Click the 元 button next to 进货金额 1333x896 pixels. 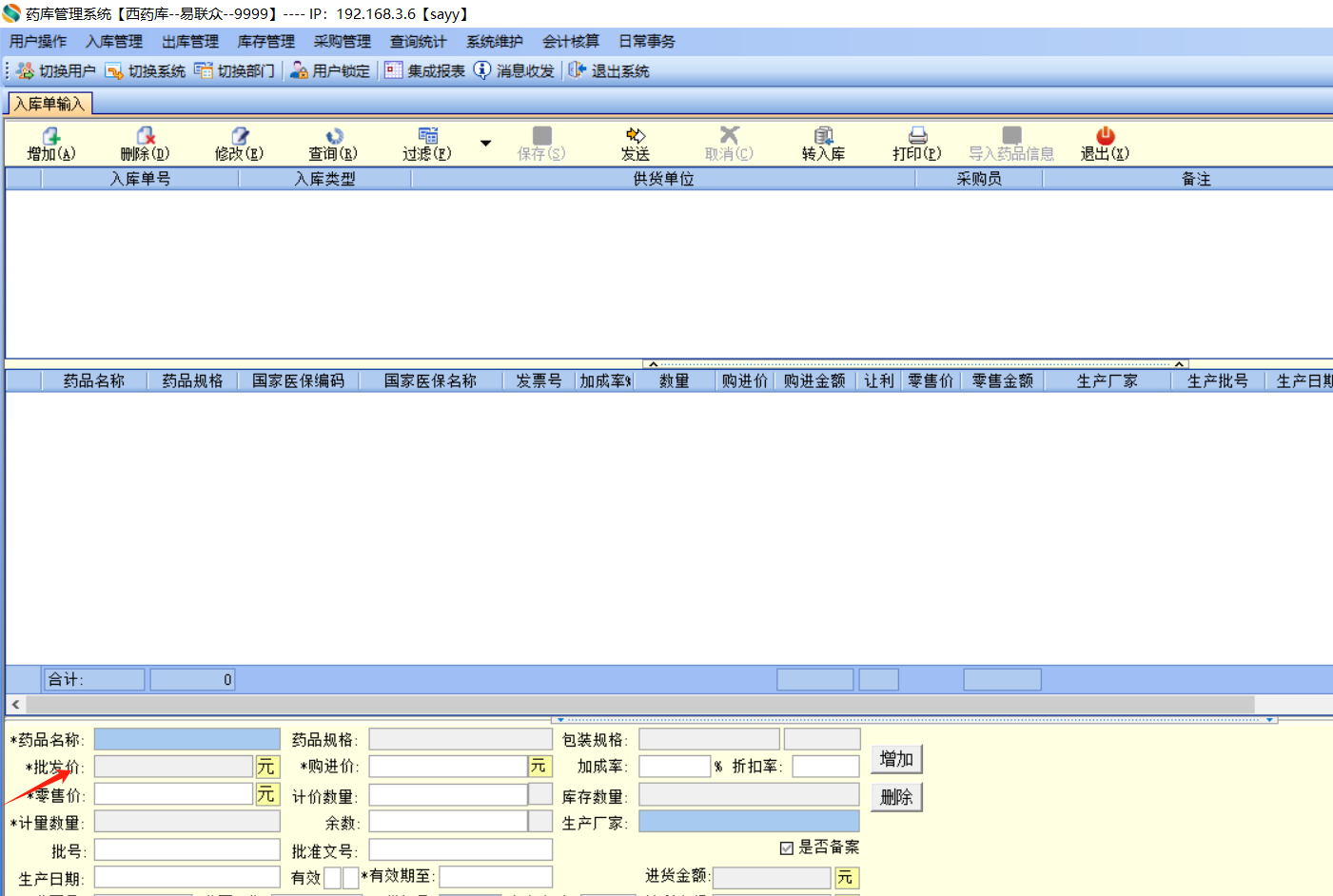[846, 878]
